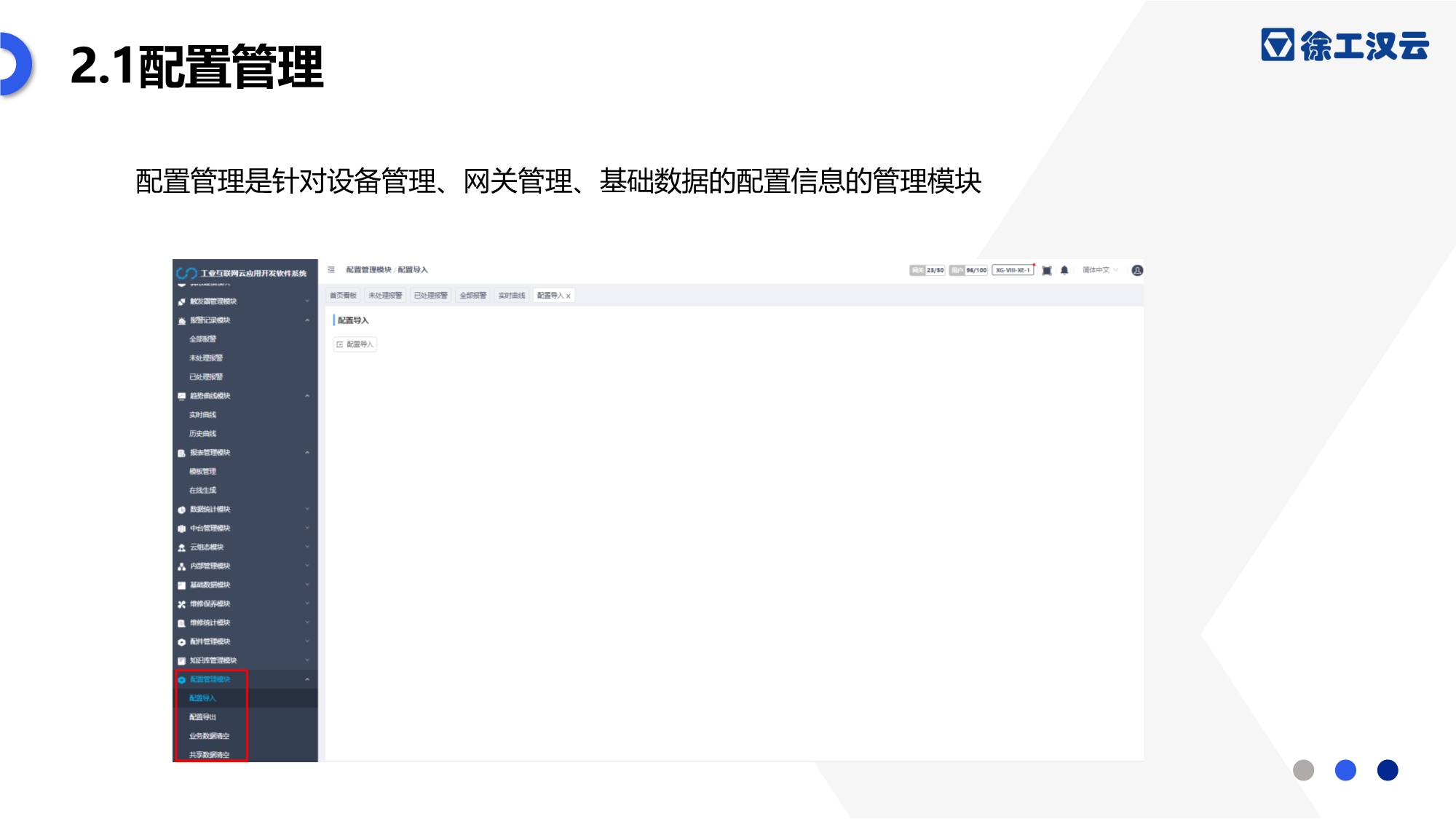Open 实时曲线 in the sidebar menu
This screenshot has width=1456, height=819.
203,415
